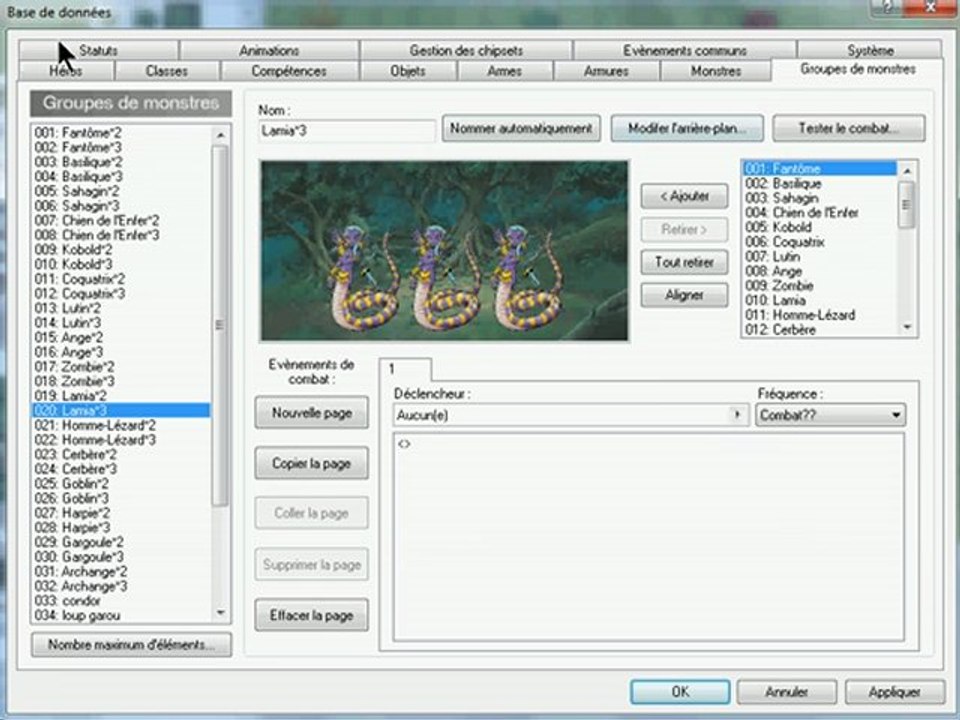Click the Annuler button
This screenshot has height=720, width=960.
[x=787, y=692]
